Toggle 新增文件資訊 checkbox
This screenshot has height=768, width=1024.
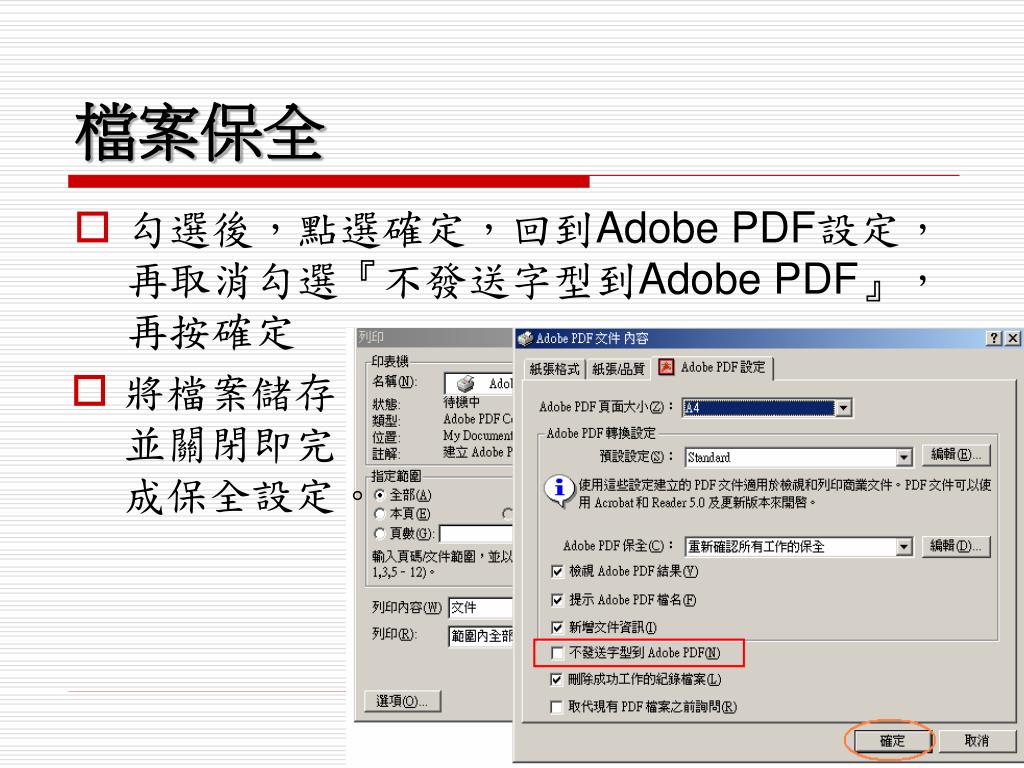click(557, 628)
